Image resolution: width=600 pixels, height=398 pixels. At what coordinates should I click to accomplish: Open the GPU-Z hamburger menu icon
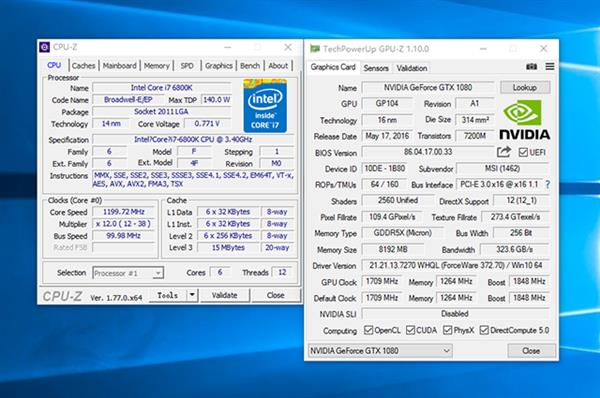pyautogui.click(x=550, y=67)
